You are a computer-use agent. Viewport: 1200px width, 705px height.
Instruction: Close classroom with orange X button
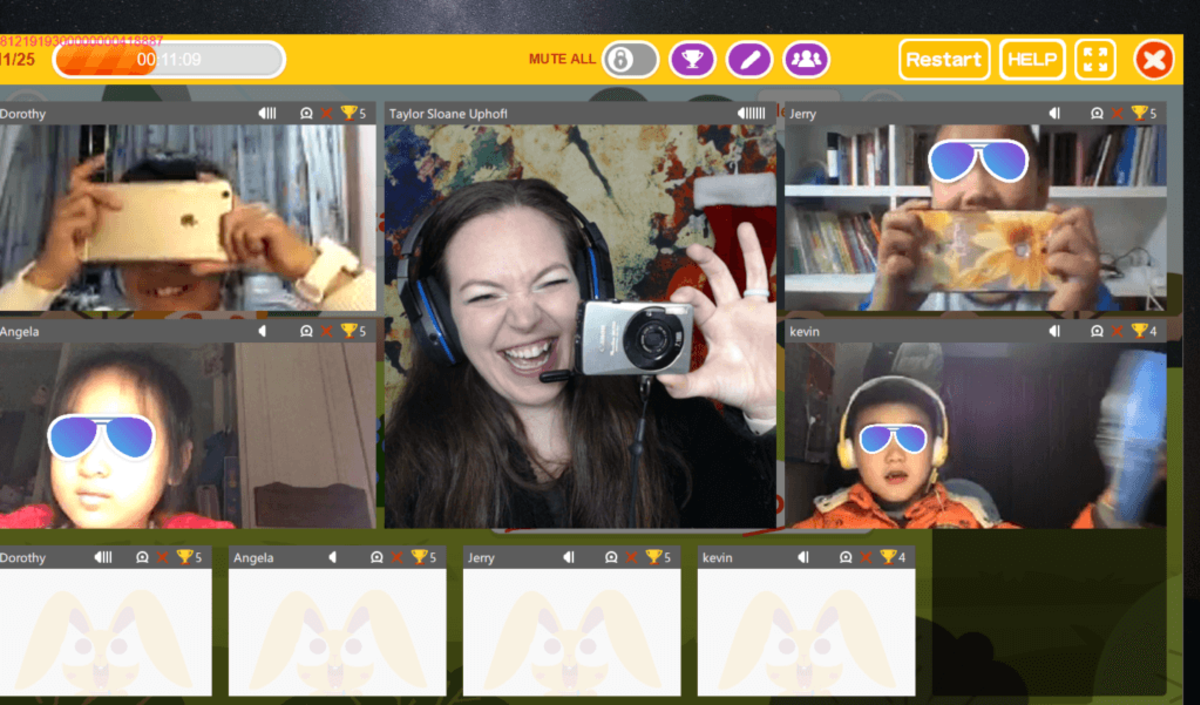pos(1153,60)
